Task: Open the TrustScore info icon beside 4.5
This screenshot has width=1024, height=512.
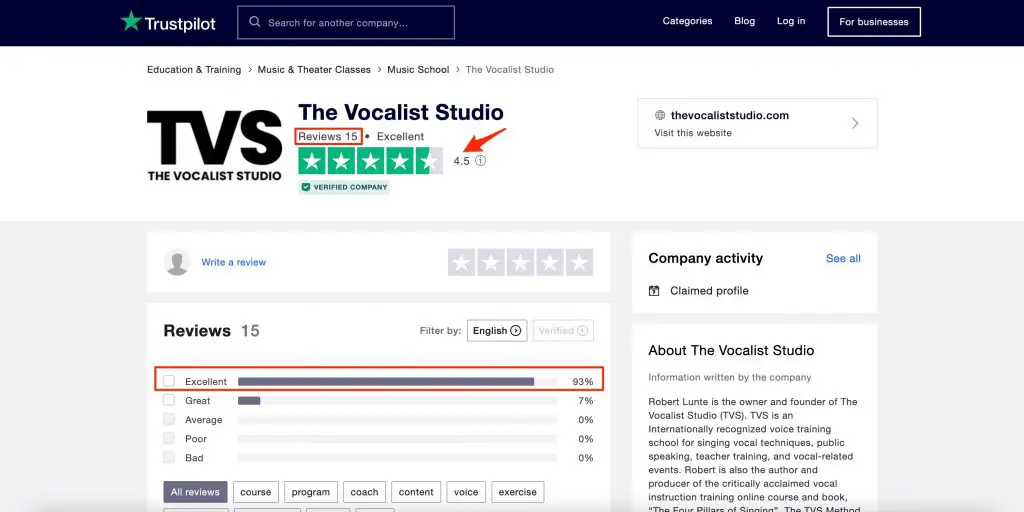Action: [481, 161]
